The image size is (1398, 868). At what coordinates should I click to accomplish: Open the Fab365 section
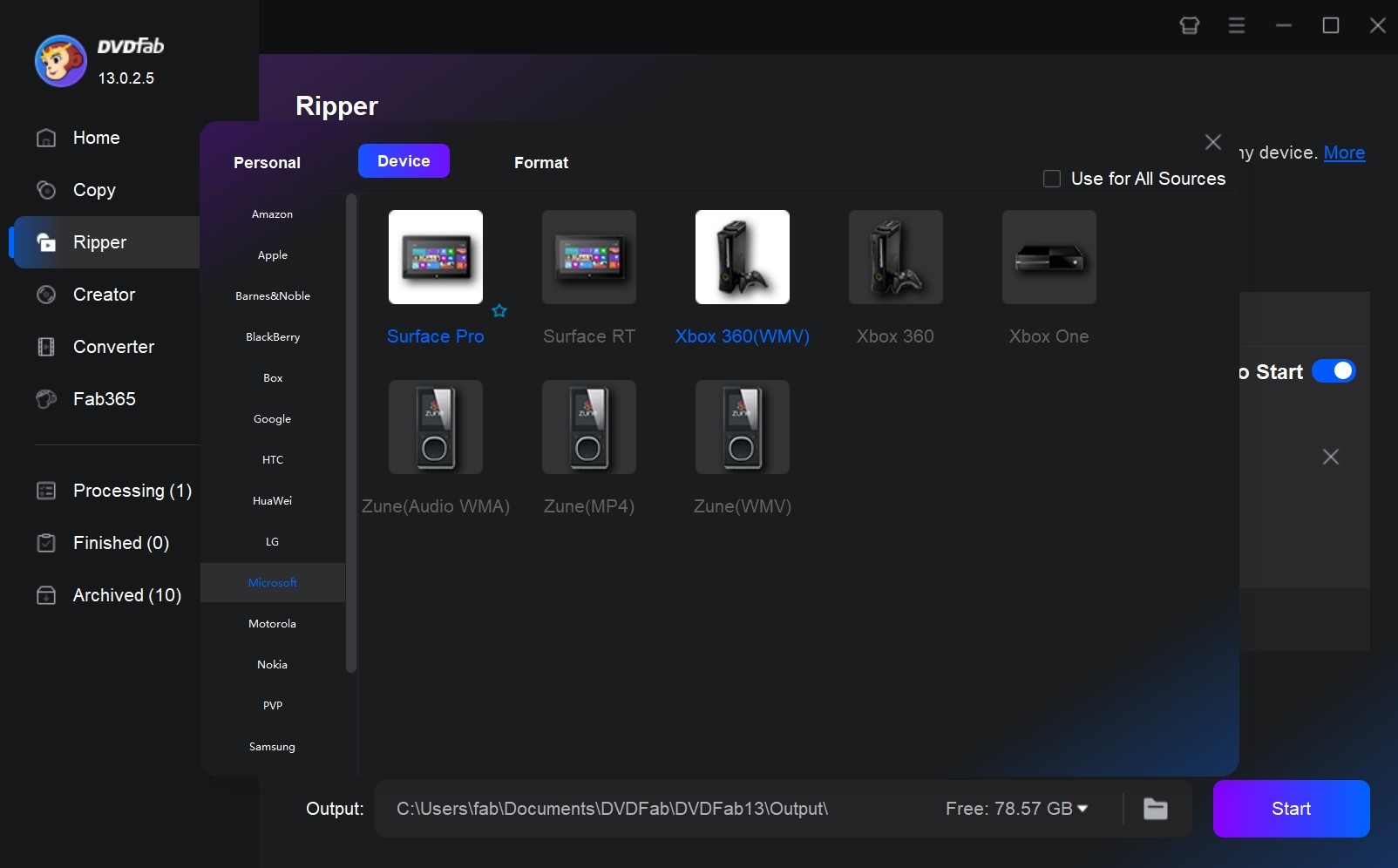pos(103,399)
